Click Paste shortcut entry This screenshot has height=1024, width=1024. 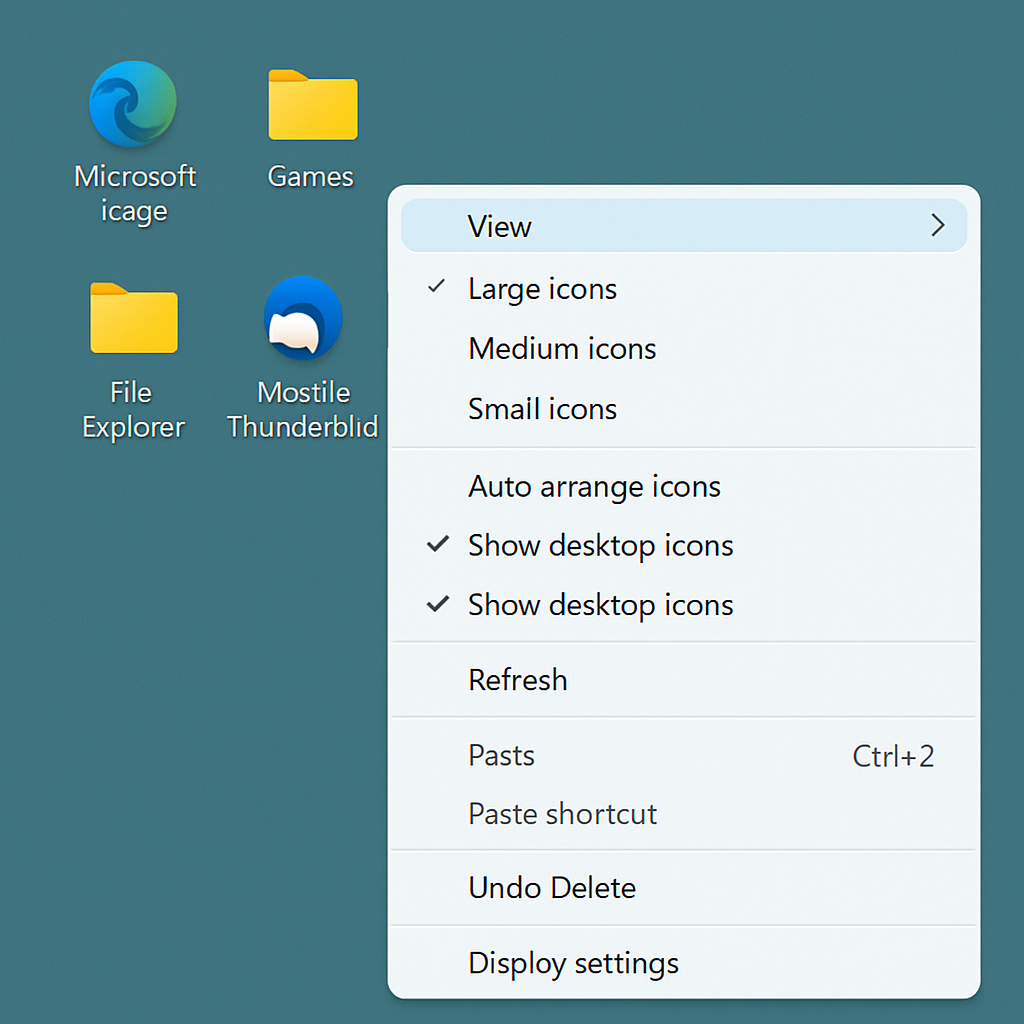point(684,814)
